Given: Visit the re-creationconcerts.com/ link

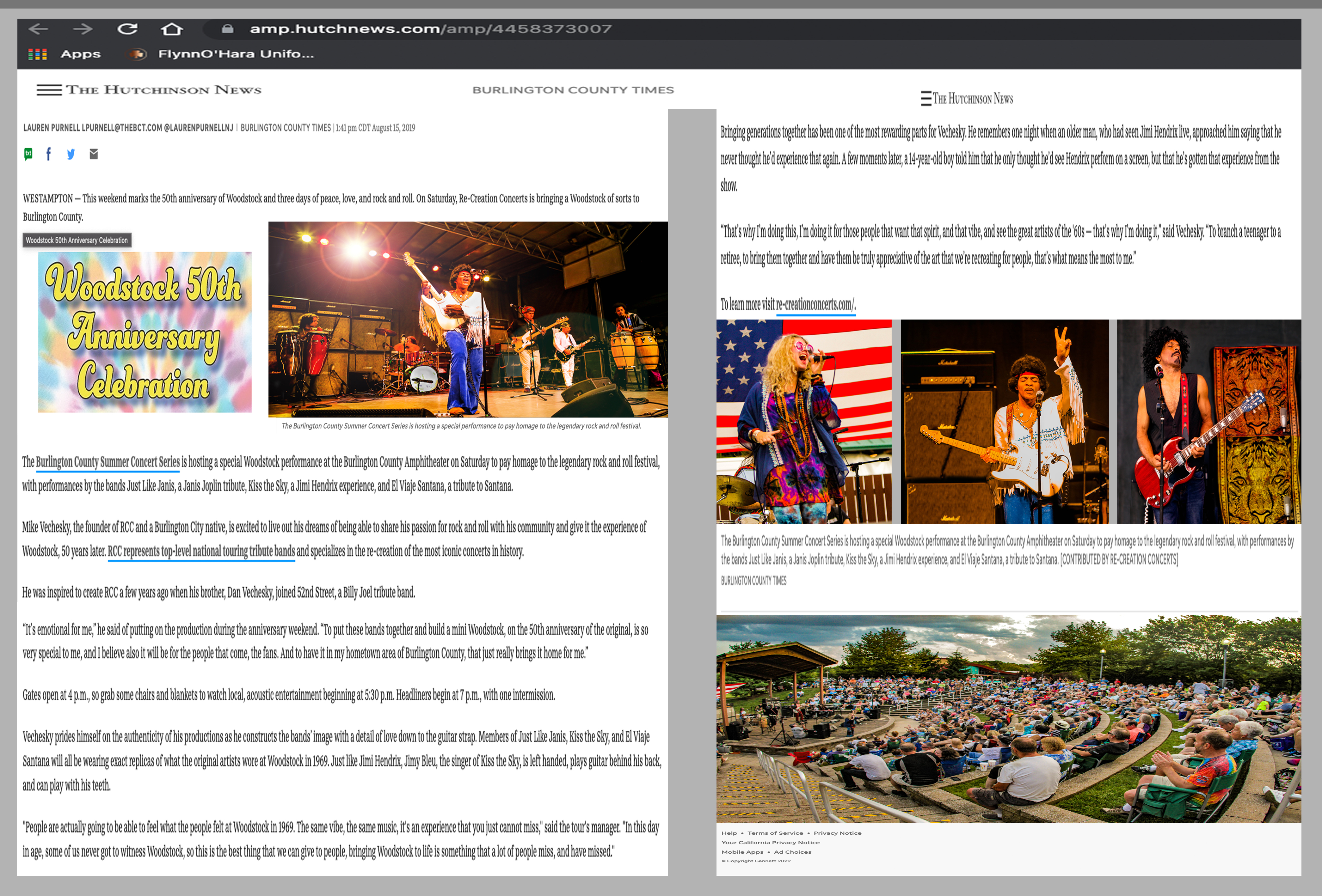Looking at the screenshot, I should (x=816, y=305).
